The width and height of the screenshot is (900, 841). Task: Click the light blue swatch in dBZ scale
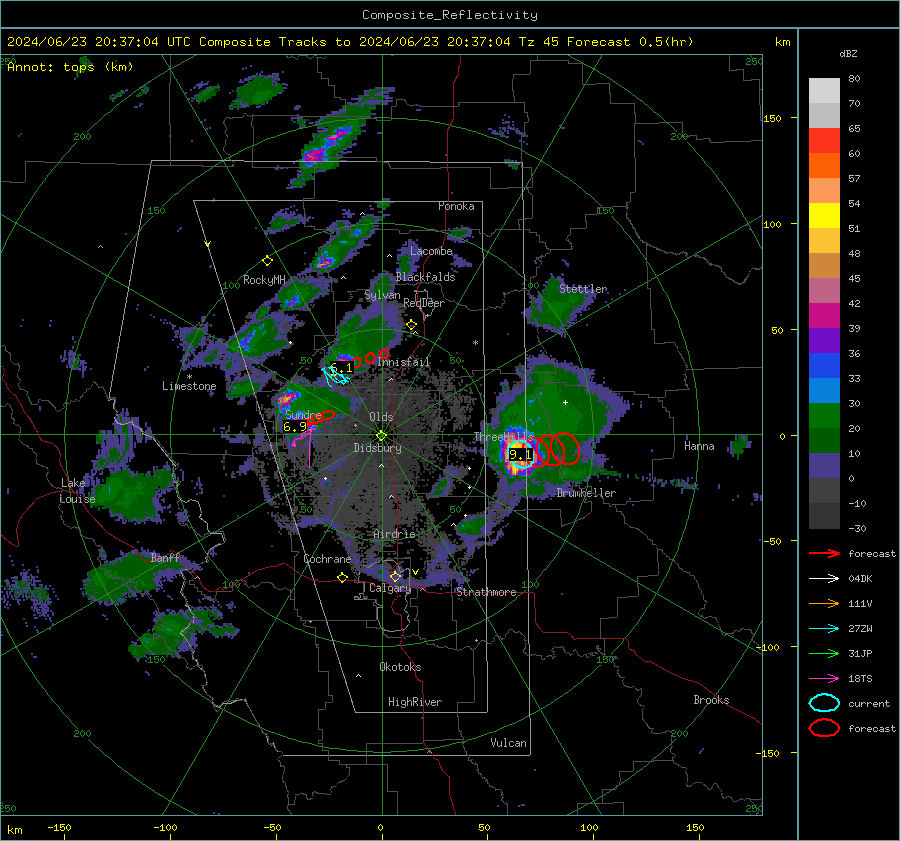[x=824, y=391]
